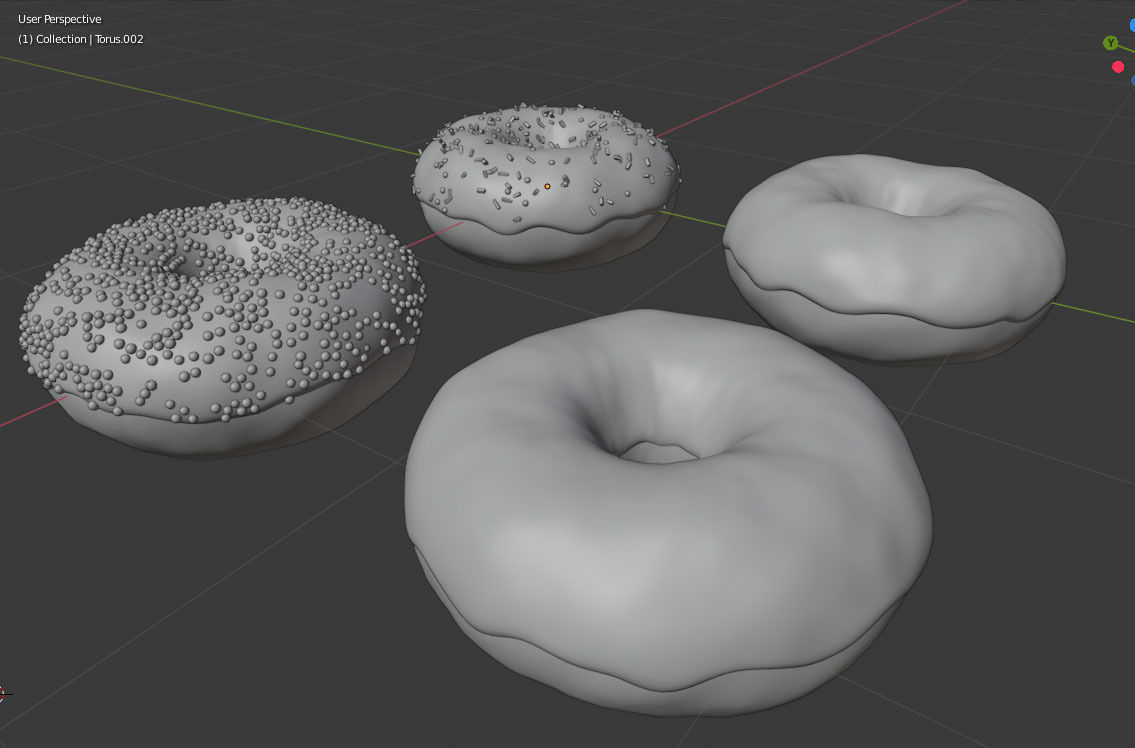Click the orange origin point on sprinkled donut
Screen dimensions: 1135x748
click(x=547, y=187)
